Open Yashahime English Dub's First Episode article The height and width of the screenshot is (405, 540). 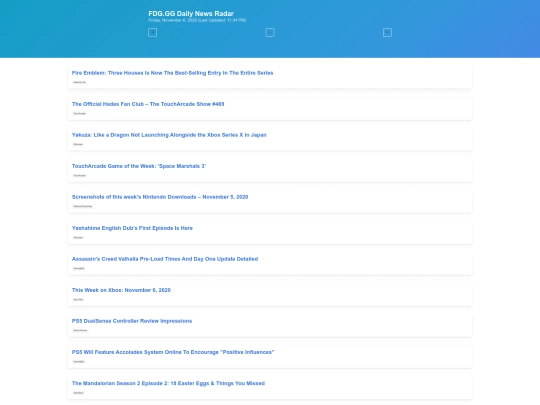tap(132, 228)
